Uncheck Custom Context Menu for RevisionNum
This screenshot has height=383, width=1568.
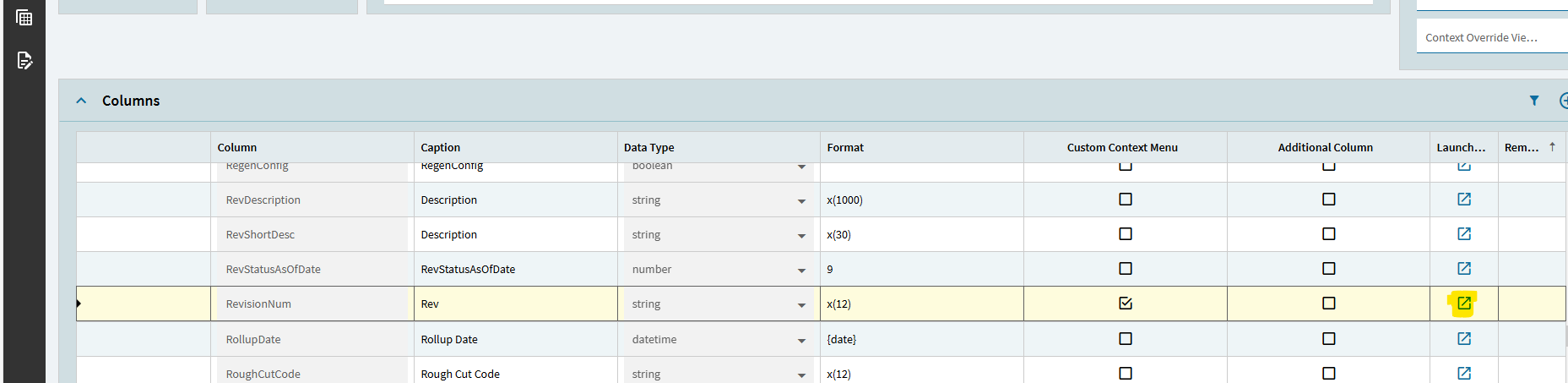[x=1126, y=303]
